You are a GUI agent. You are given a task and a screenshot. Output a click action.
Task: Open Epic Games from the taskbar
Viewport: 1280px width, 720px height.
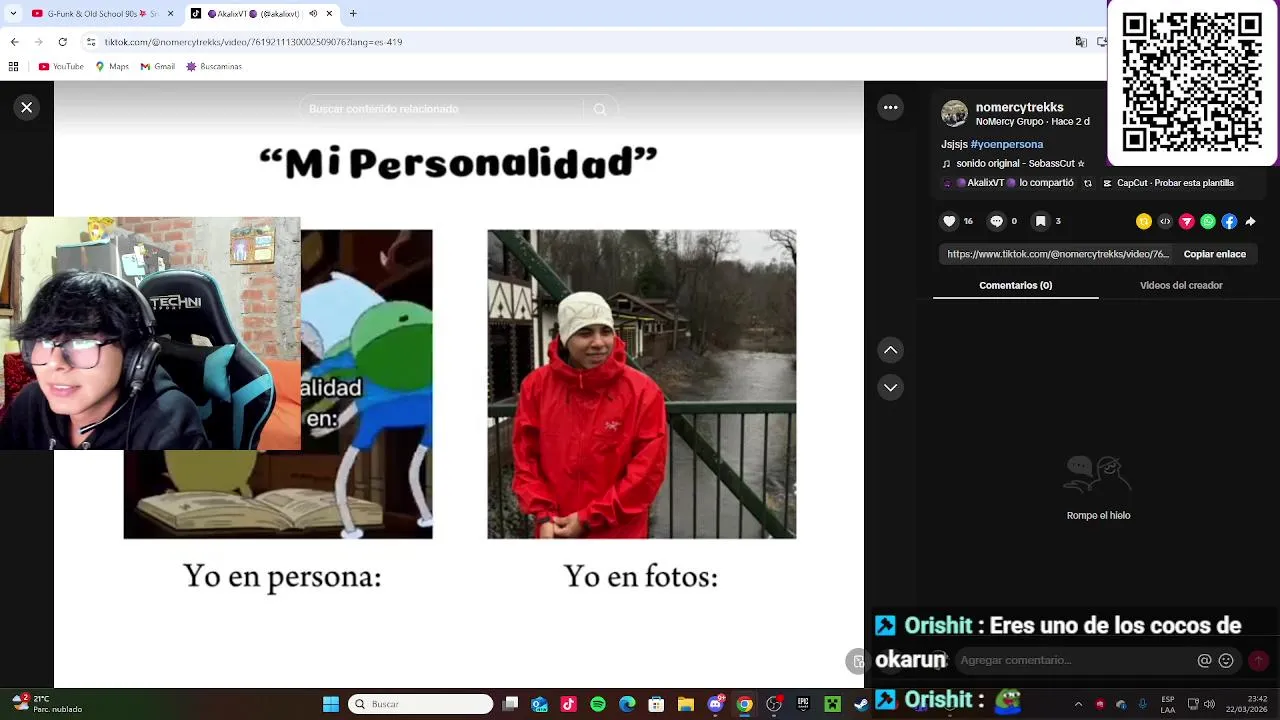click(803, 704)
